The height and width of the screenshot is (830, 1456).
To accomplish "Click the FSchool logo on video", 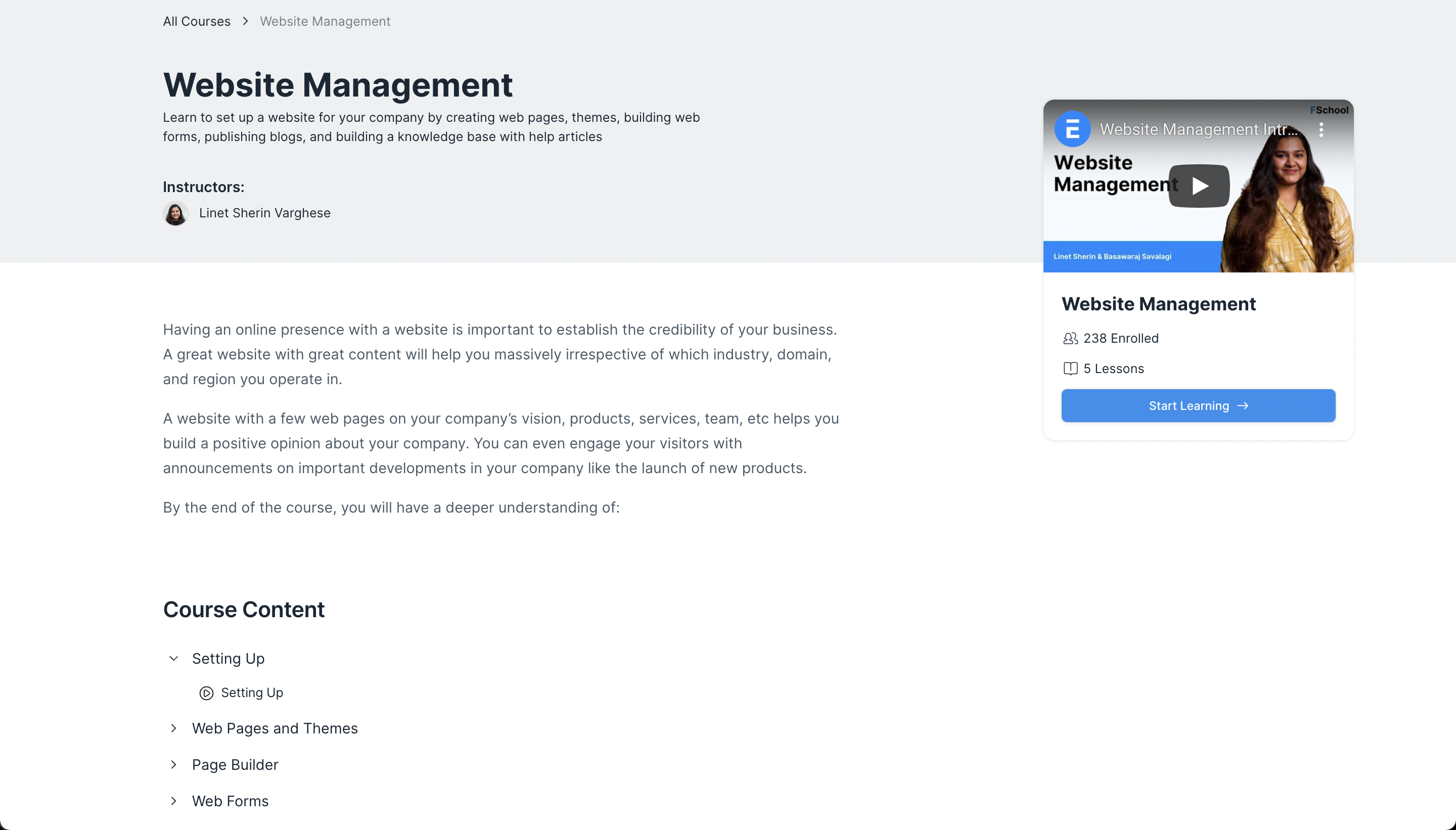I will tap(1329, 110).
